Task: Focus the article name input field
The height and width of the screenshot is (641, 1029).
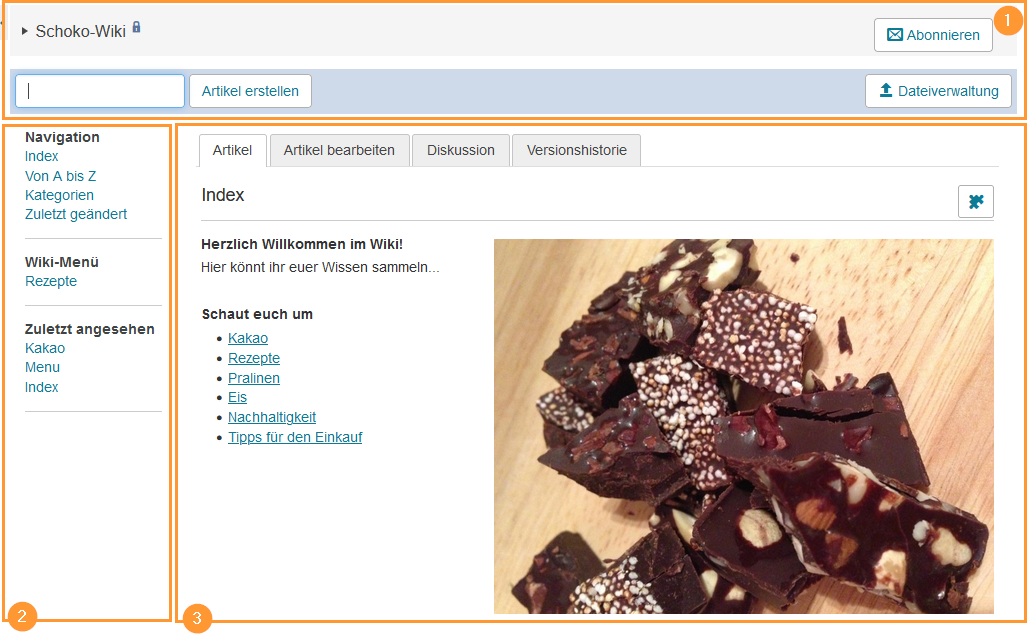Action: 100,91
